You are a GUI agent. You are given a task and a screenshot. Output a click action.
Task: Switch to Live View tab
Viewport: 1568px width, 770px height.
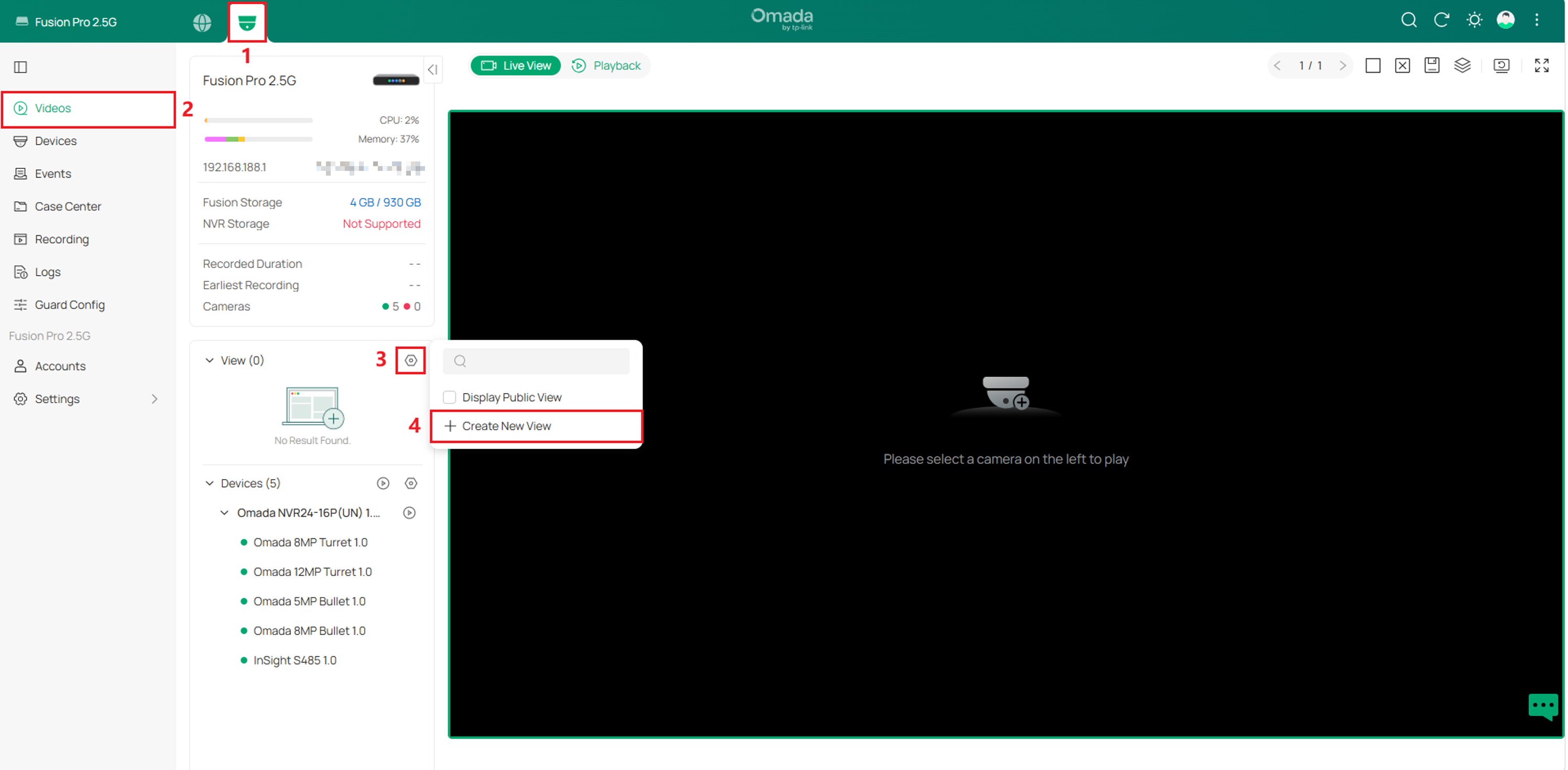pyautogui.click(x=516, y=66)
